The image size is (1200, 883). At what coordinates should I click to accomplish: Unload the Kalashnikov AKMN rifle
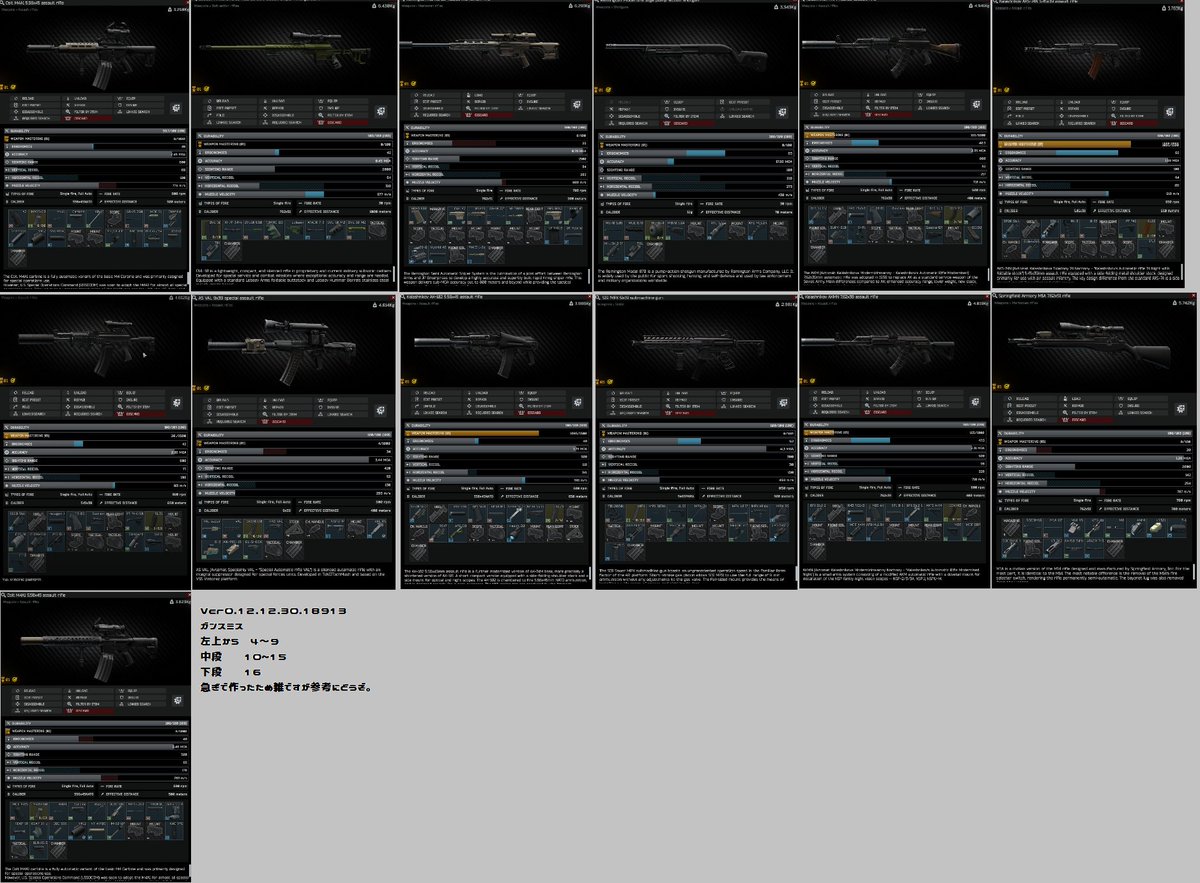tap(887, 392)
